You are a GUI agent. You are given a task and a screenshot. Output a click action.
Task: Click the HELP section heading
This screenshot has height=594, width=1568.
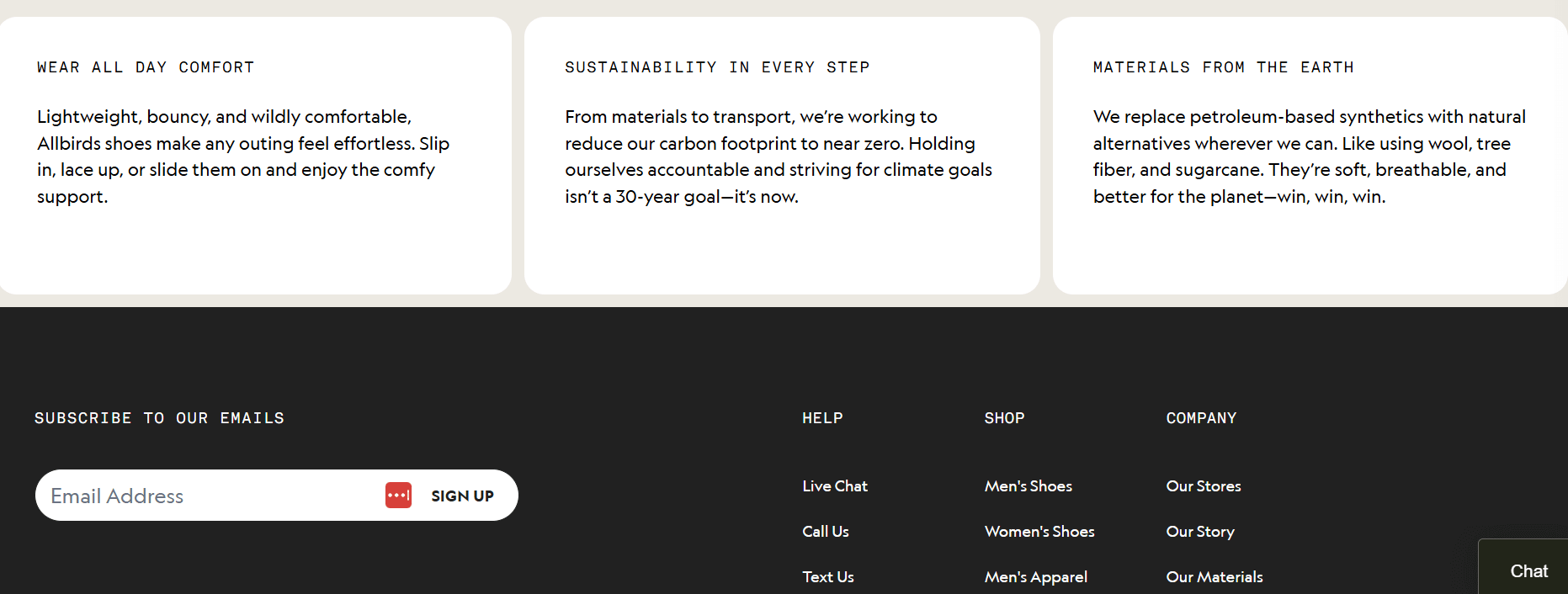(822, 418)
